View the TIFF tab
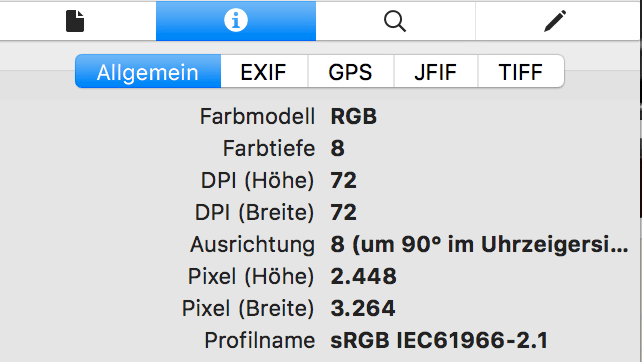This screenshot has height=362, width=642. pyautogui.click(x=520, y=72)
